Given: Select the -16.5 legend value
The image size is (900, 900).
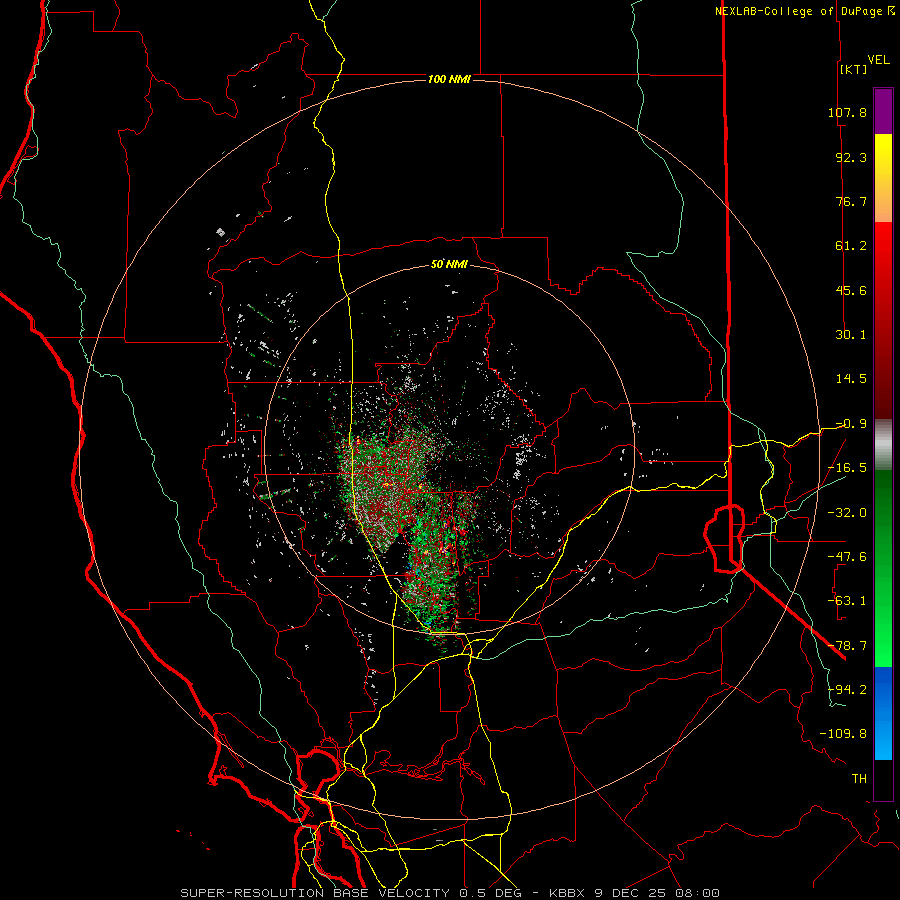Looking at the screenshot, I should coord(847,468).
